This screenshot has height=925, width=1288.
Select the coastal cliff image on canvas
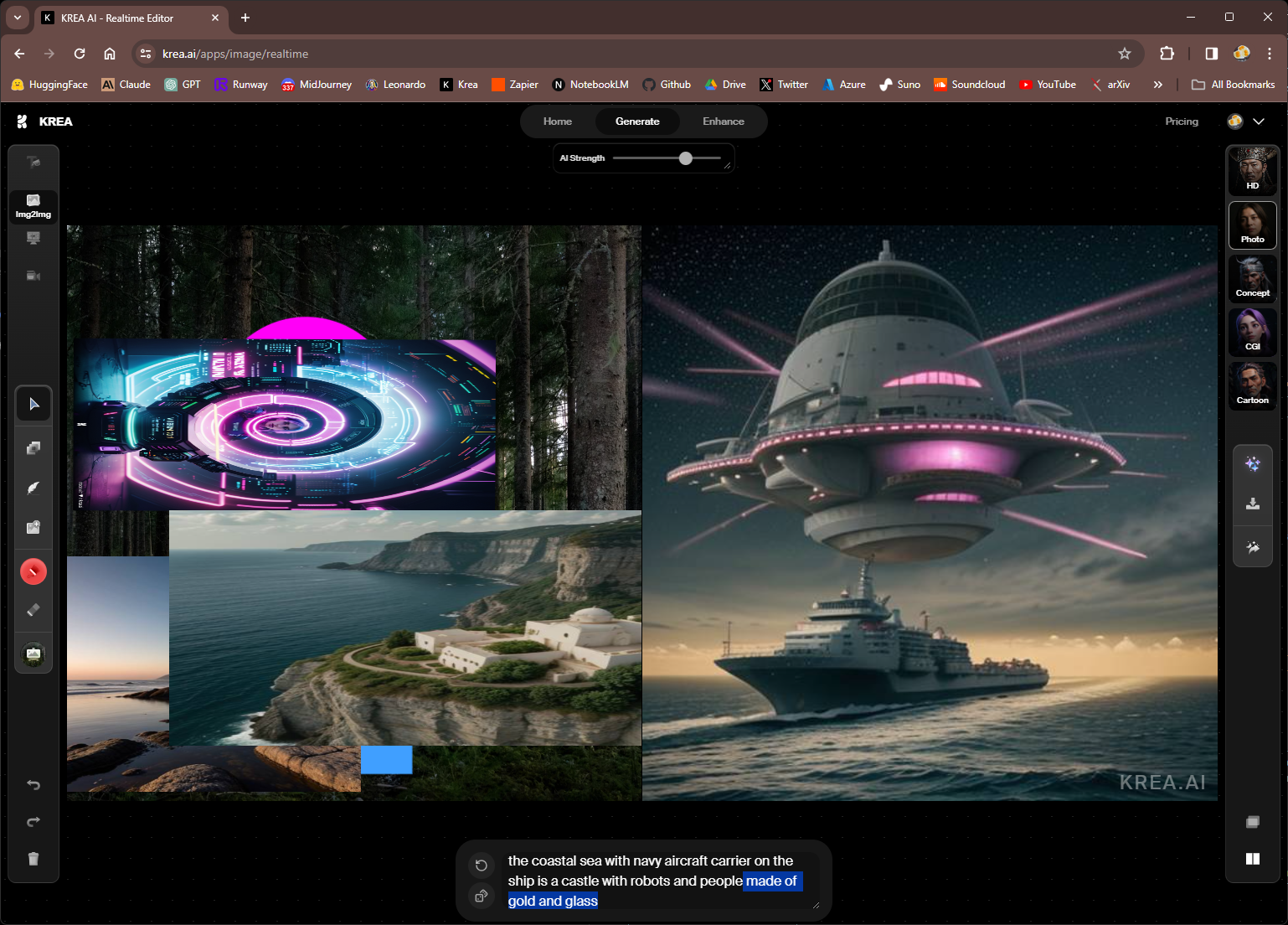(x=405, y=628)
